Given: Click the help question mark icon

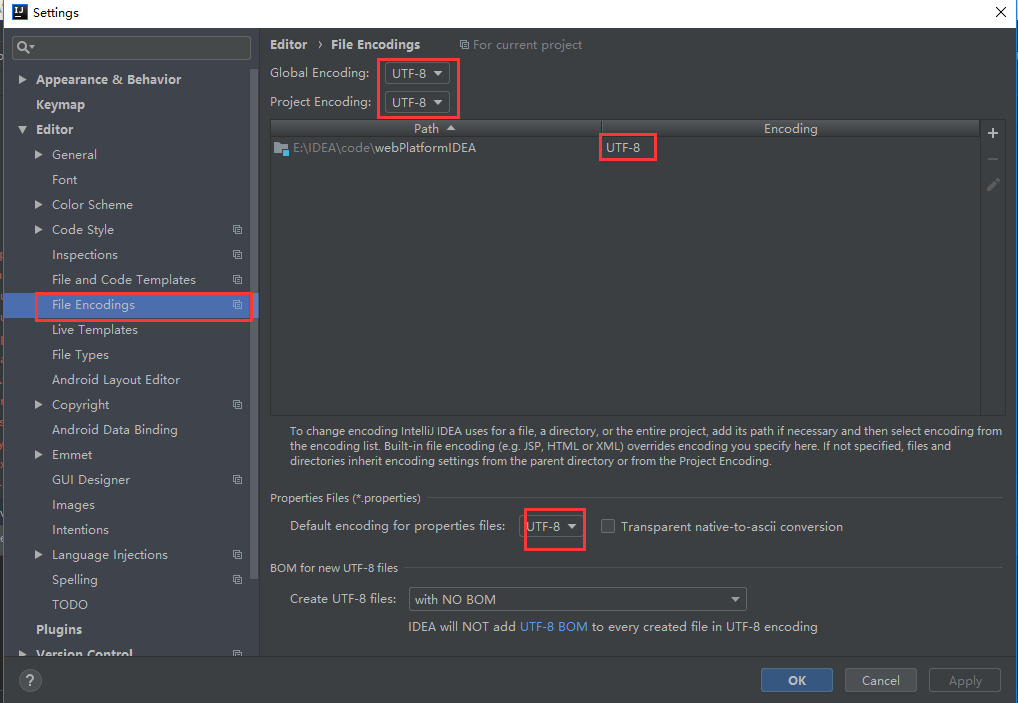Looking at the screenshot, I should (30, 680).
